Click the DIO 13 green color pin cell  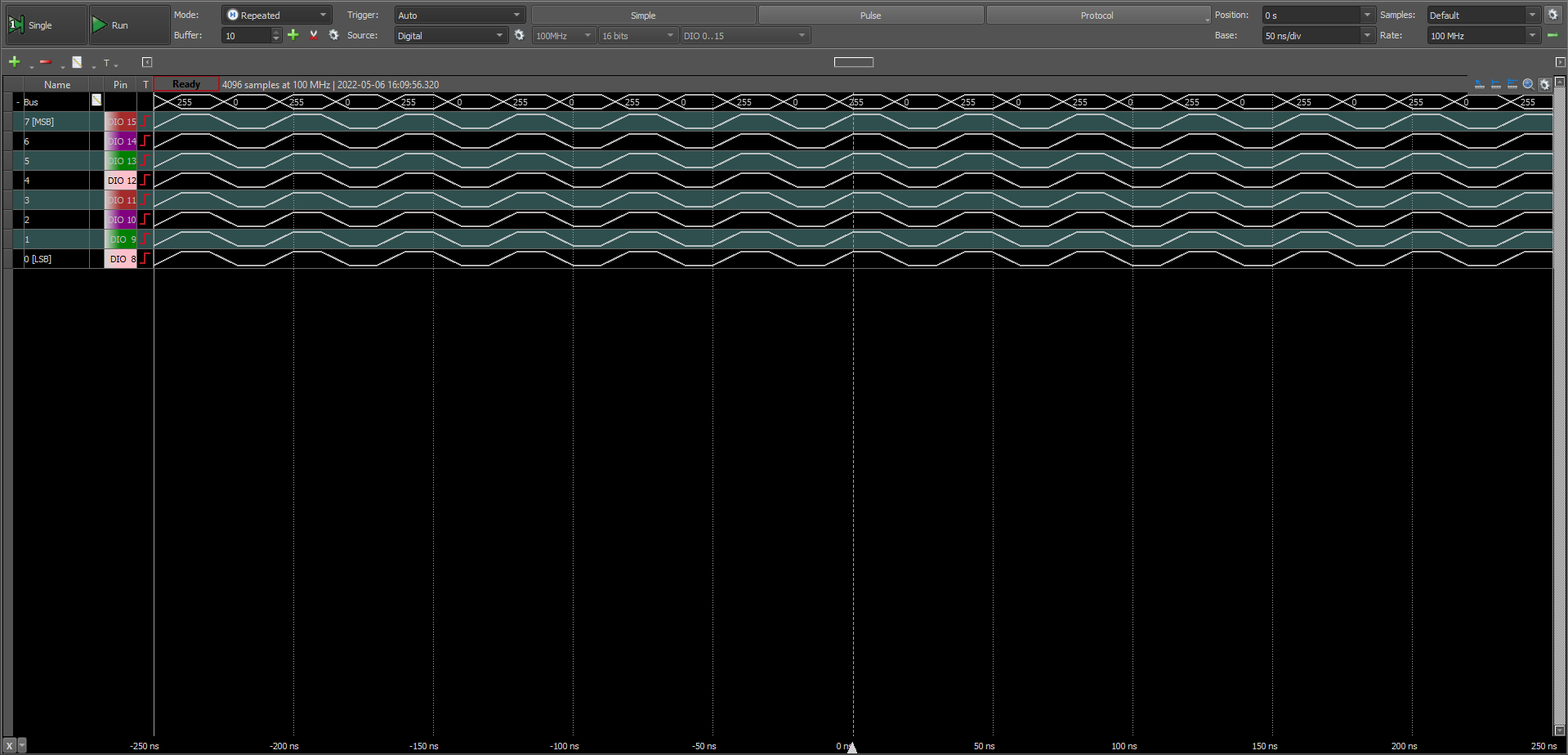pos(121,161)
